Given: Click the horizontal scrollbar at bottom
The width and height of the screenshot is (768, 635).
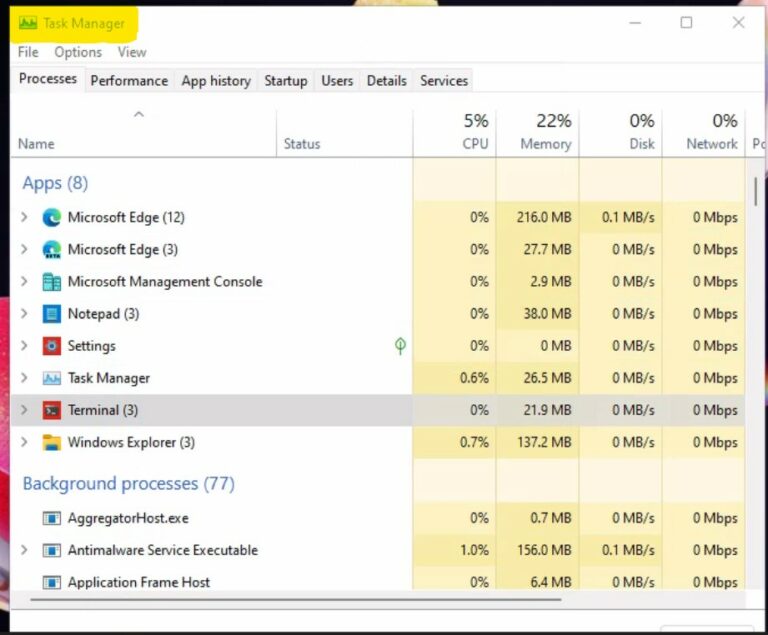Looking at the screenshot, I should coord(295,599).
